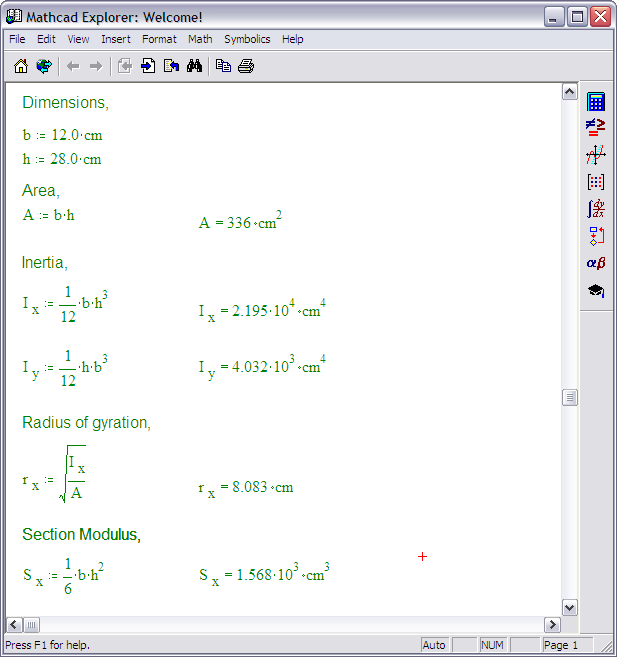Open the Math menu

pos(200,39)
